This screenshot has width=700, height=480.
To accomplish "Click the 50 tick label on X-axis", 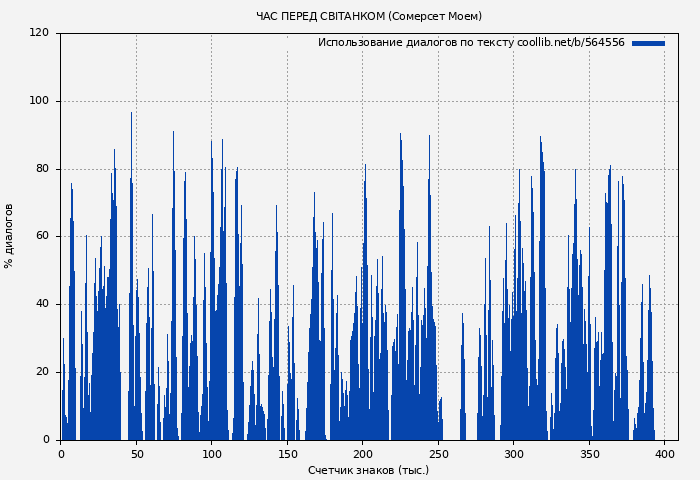I will [136, 454].
